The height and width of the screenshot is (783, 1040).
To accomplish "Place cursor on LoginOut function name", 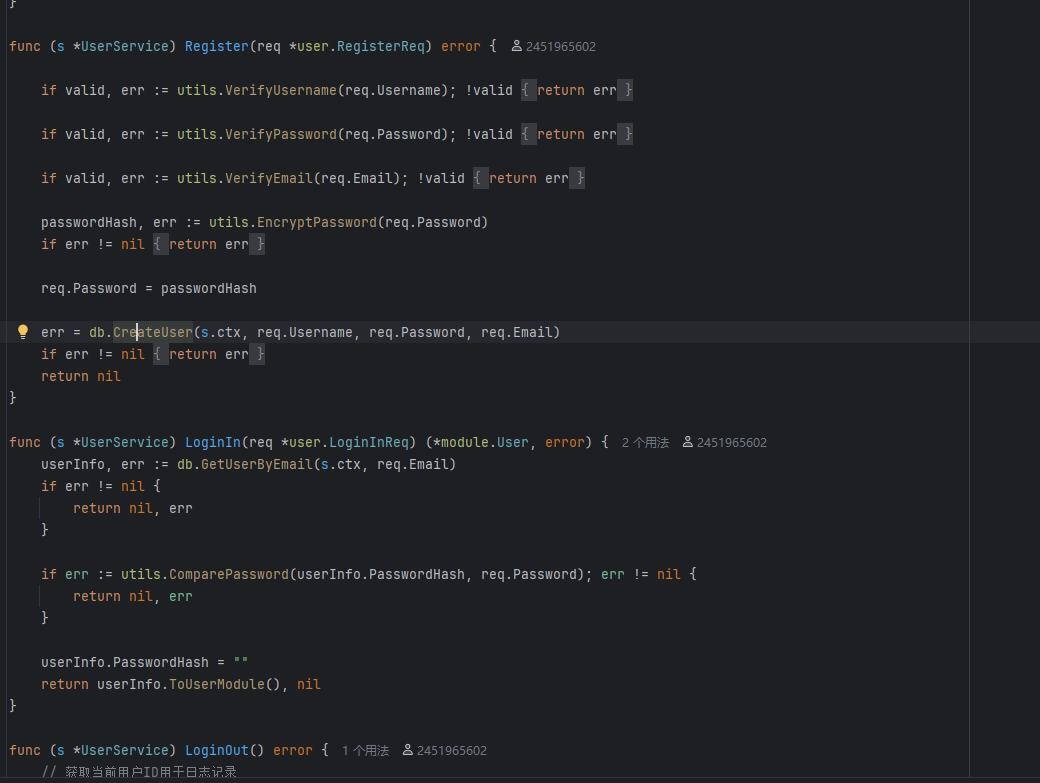I will click(216, 751).
